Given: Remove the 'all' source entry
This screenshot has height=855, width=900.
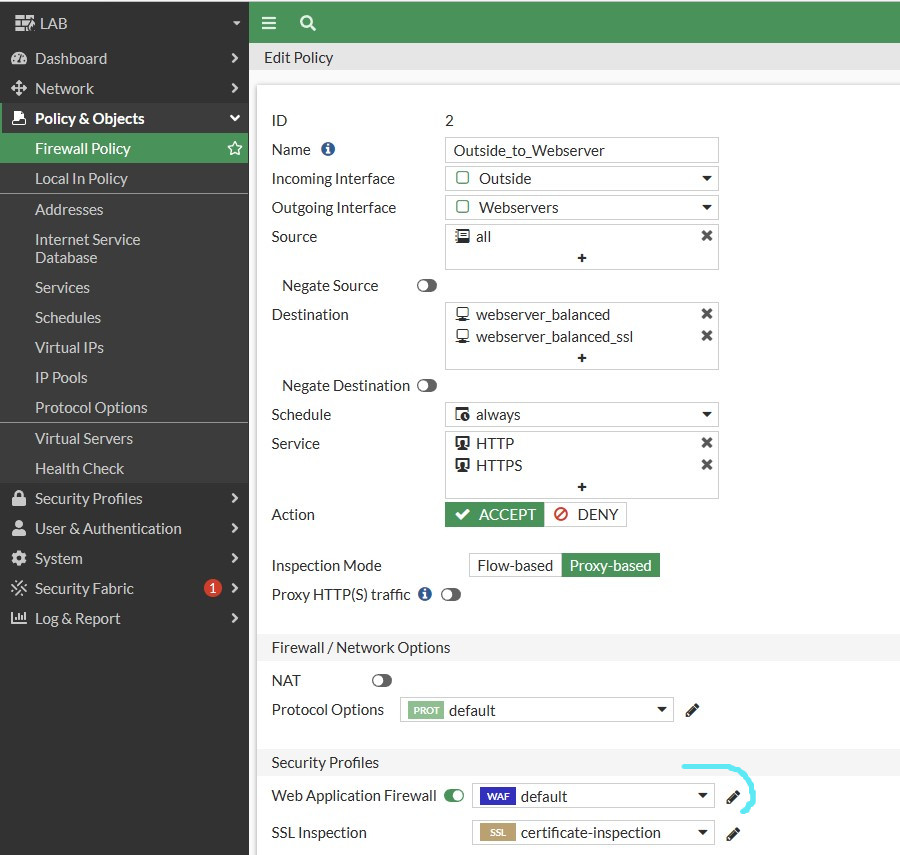Looking at the screenshot, I should (x=707, y=236).
